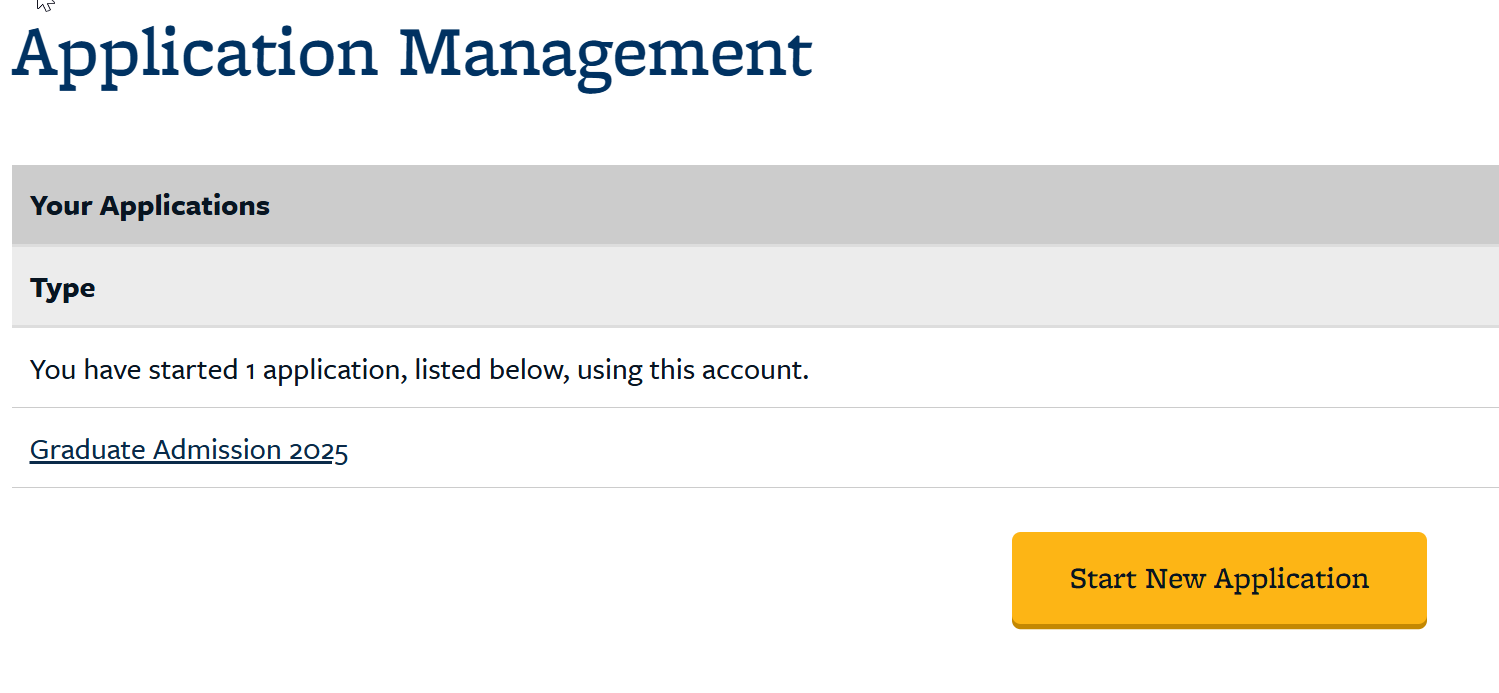The image size is (1499, 693).
Task: Click the word 'Your' in table header
Action: pyautogui.click(x=62, y=206)
